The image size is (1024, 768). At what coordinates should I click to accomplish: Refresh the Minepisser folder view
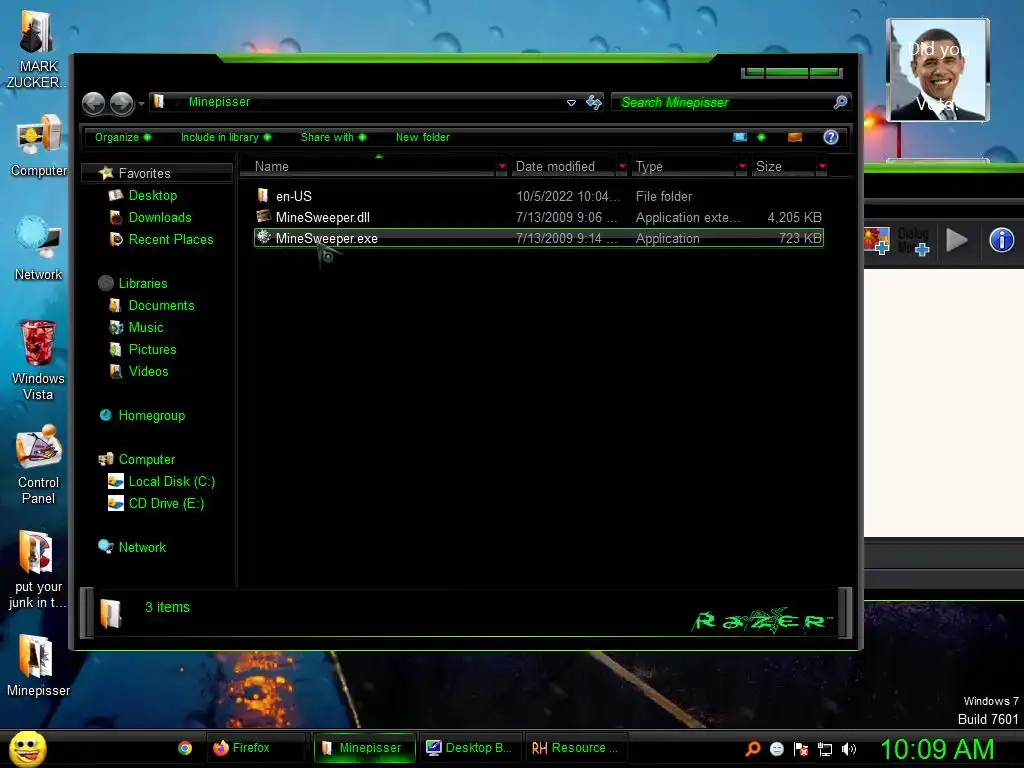coord(594,103)
